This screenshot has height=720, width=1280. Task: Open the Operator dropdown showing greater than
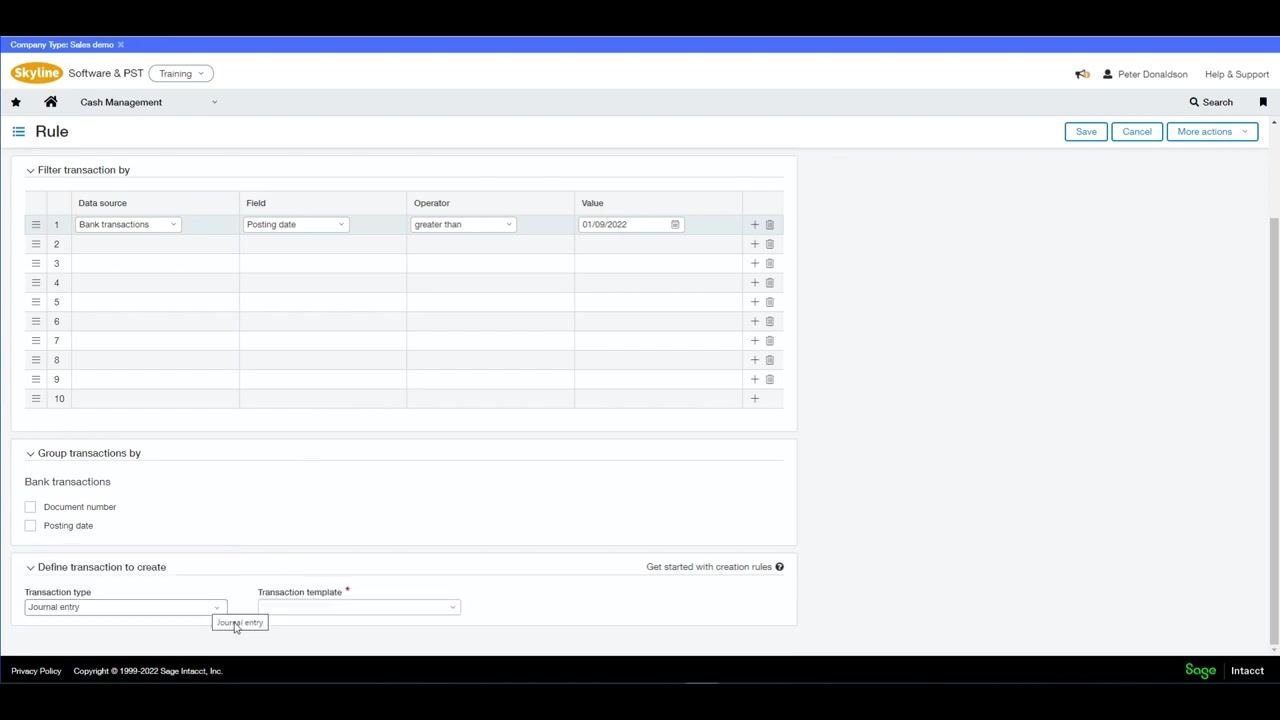[464, 224]
